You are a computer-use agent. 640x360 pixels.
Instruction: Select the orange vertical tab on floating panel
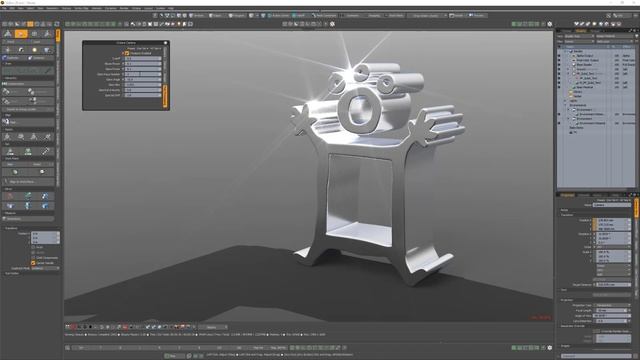tap(165, 96)
